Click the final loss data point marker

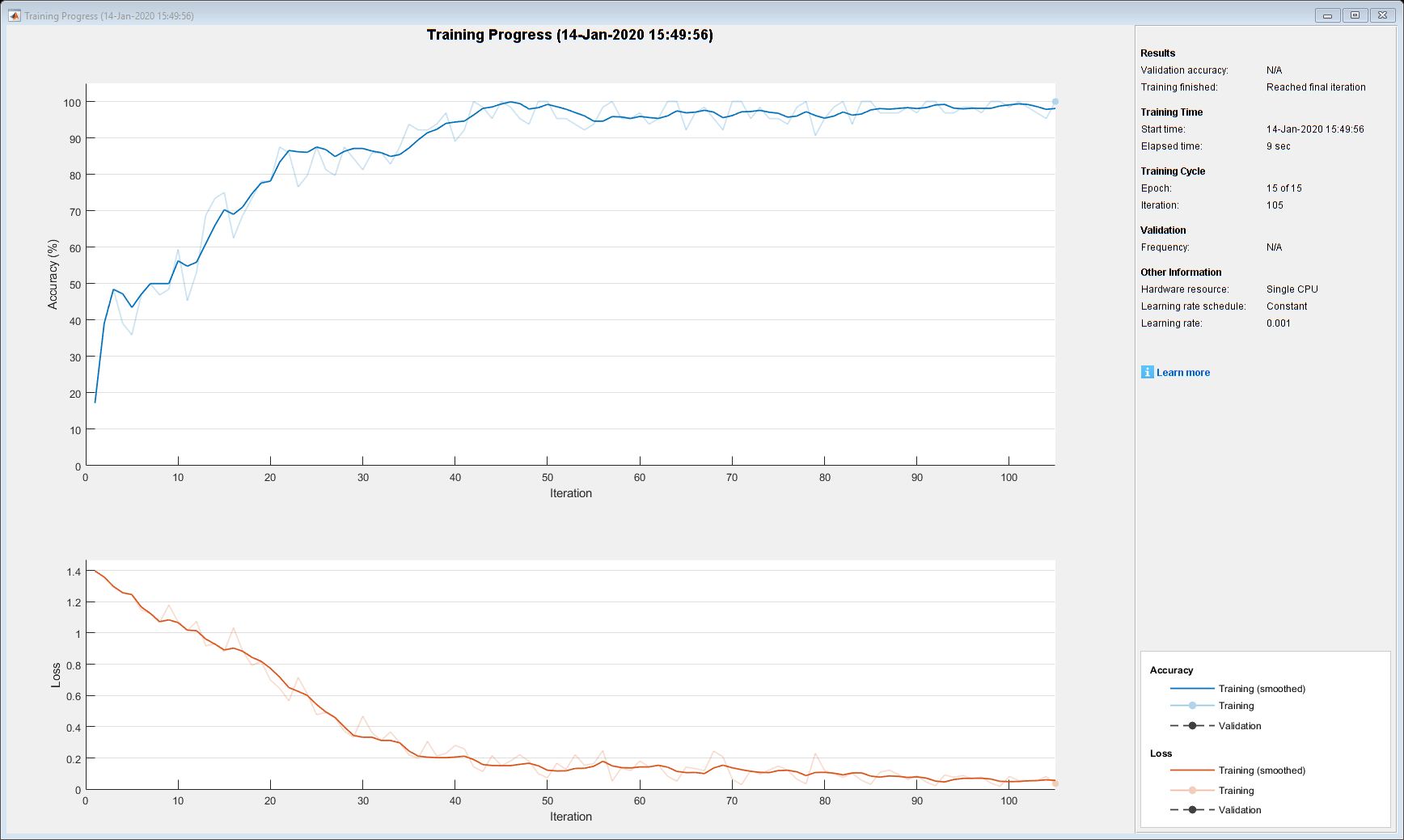pyautogui.click(x=1055, y=783)
